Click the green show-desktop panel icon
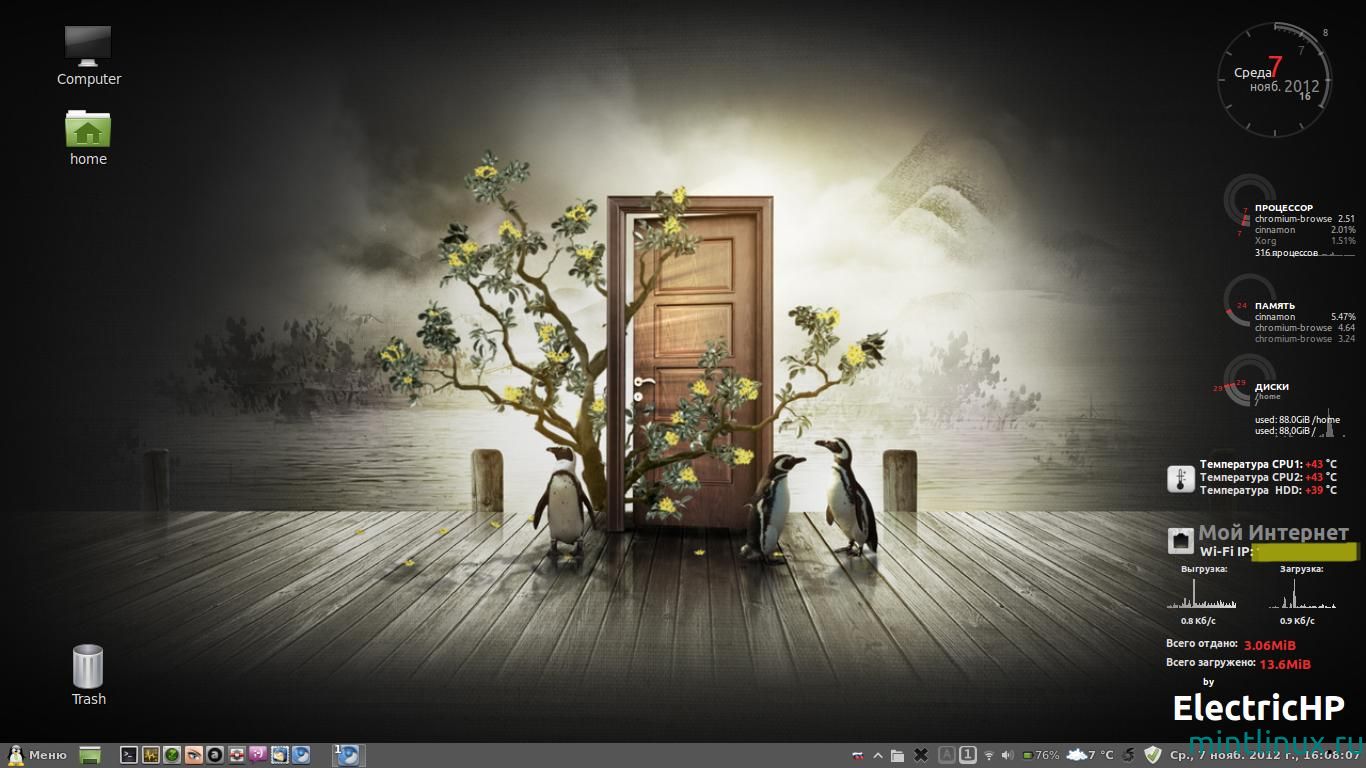Image resolution: width=1366 pixels, height=768 pixels. pos(90,755)
